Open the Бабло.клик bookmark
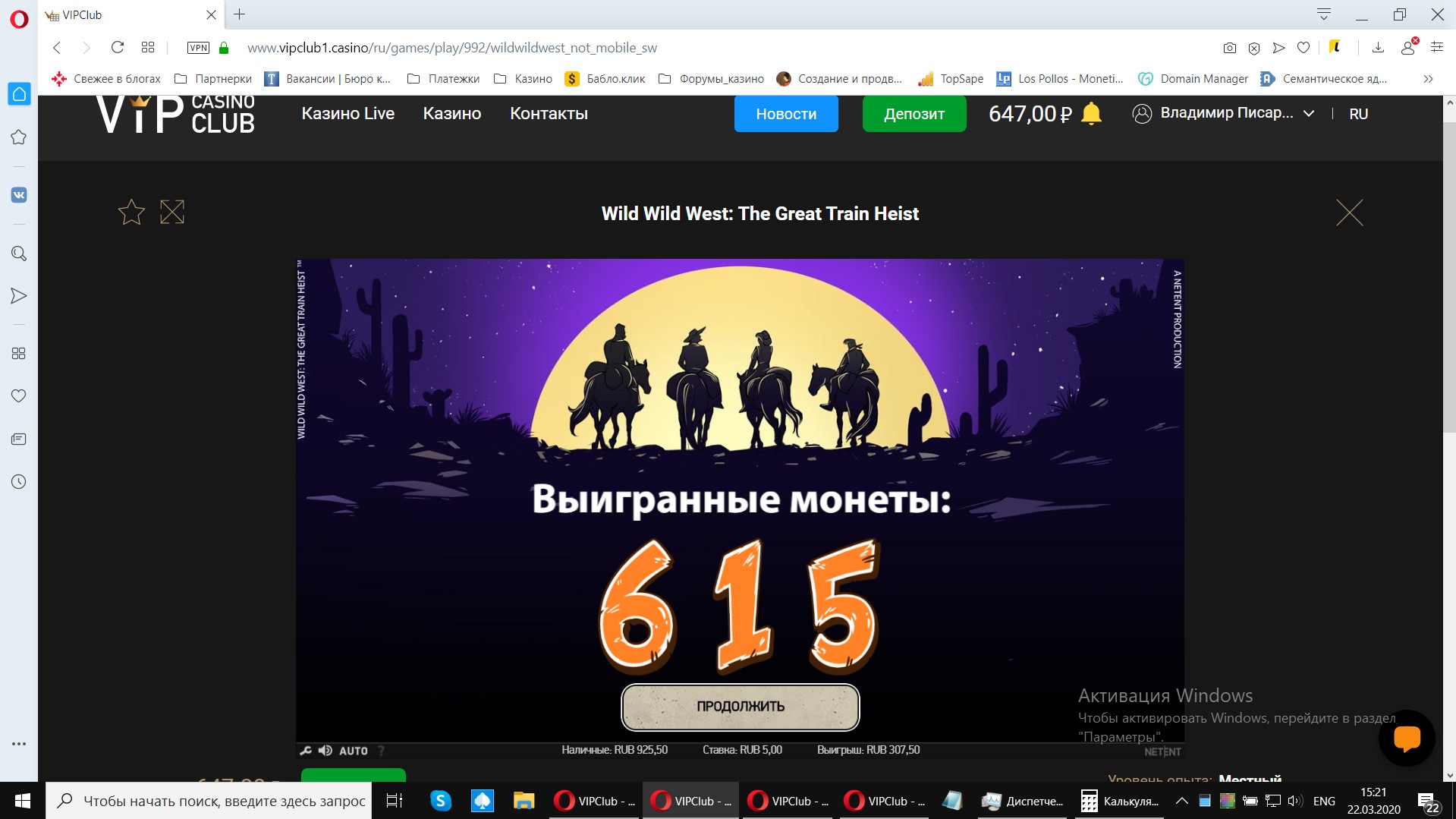The width and height of the screenshot is (1456, 819). pos(605,79)
